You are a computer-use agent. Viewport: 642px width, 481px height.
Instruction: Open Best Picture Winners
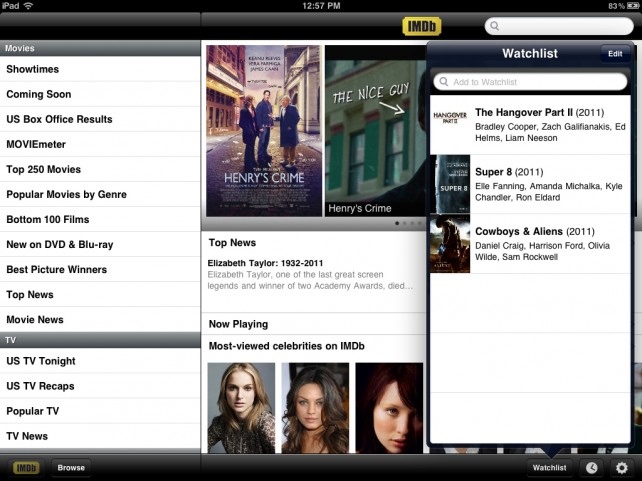click(x=100, y=269)
